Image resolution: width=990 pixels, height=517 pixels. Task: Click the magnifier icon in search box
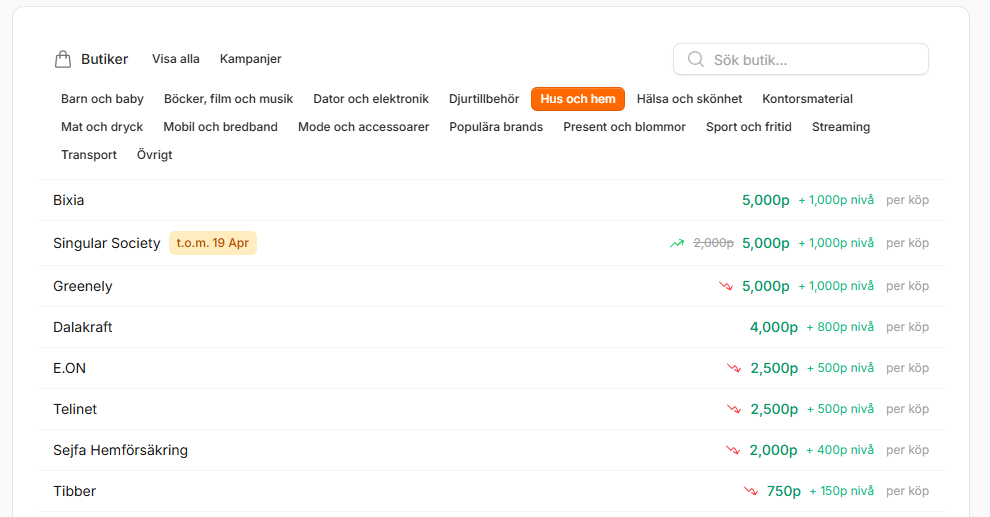click(696, 59)
